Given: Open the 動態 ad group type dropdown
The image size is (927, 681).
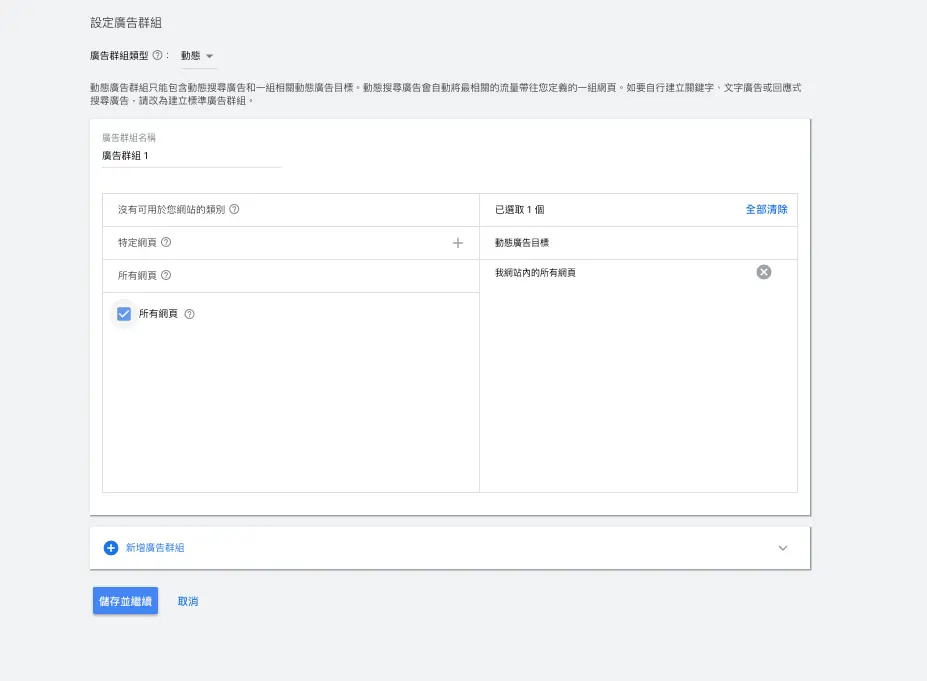Looking at the screenshot, I should pos(197,56).
